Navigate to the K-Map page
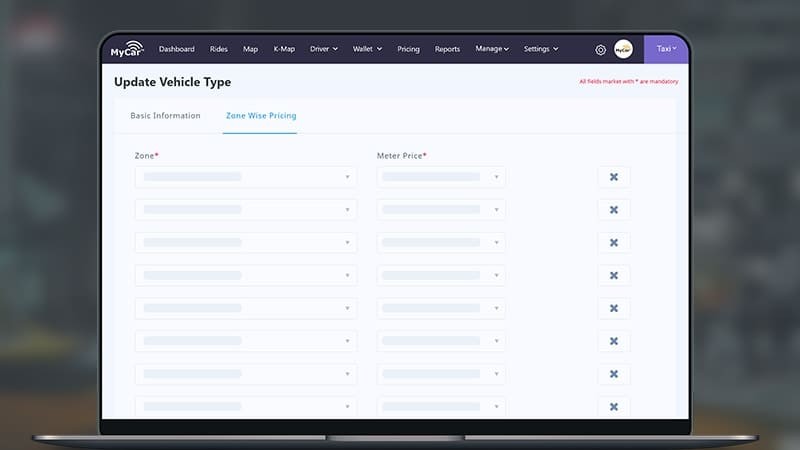The width and height of the screenshot is (800, 450). [x=284, y=49]
